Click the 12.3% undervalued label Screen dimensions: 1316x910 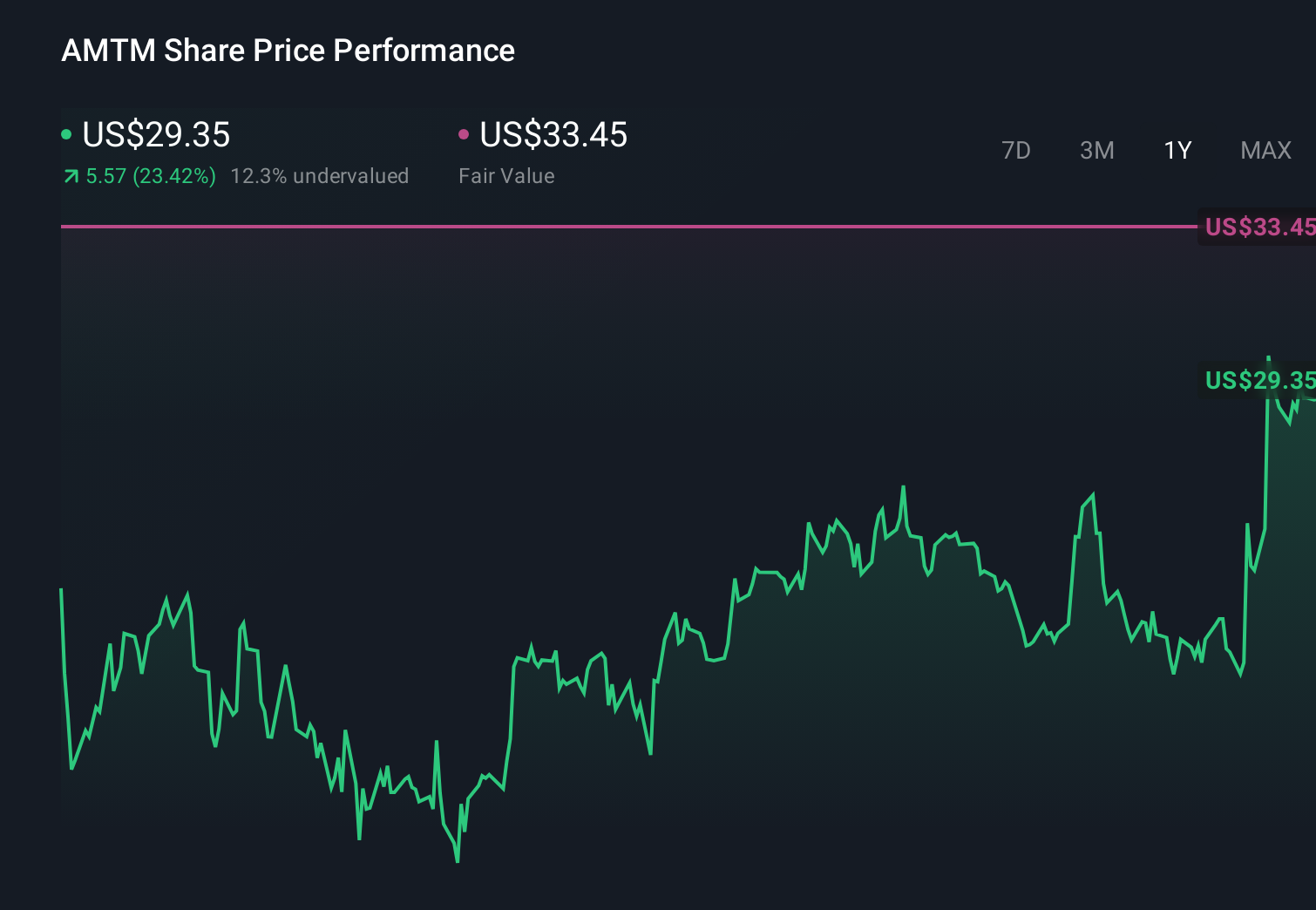click(x=319, y=175)
